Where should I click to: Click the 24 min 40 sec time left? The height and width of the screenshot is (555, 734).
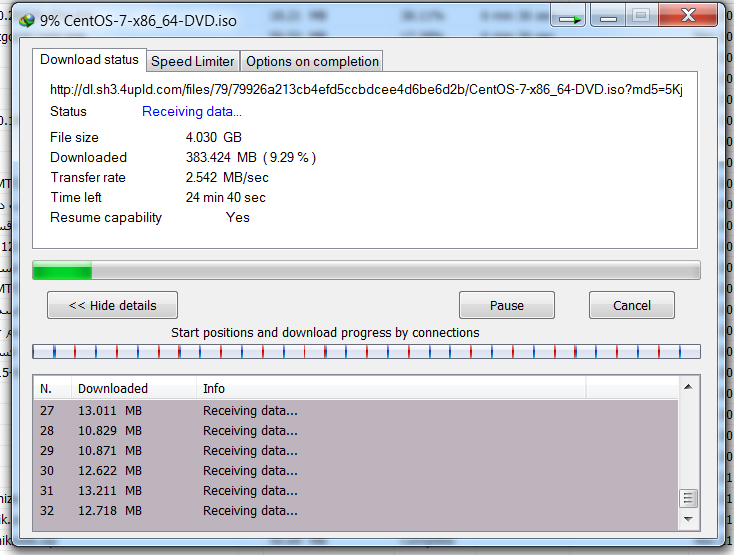[226, 197]
